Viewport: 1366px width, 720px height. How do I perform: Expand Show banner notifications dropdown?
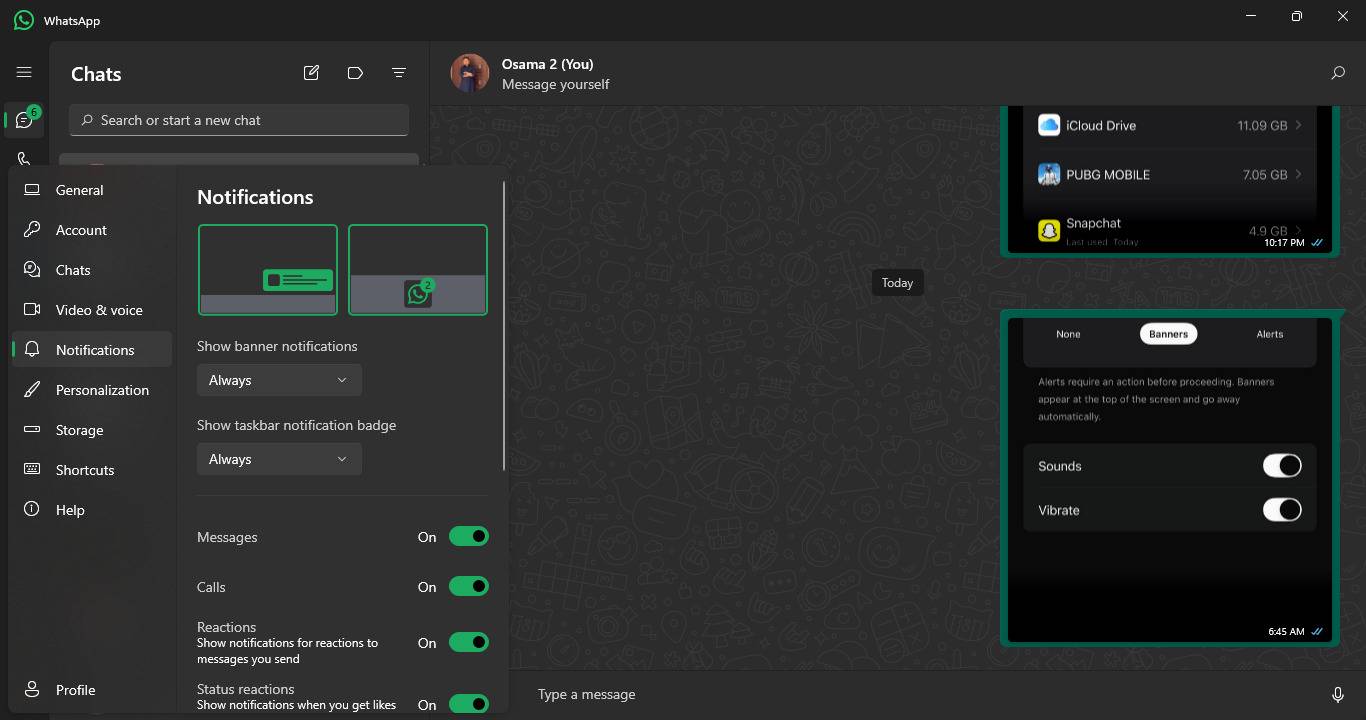279,380
